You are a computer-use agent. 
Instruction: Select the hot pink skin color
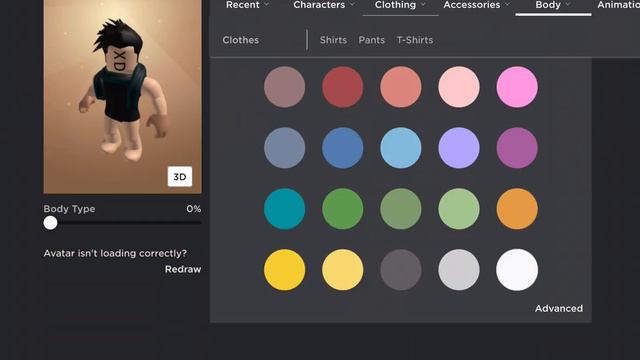click(517, 87)
